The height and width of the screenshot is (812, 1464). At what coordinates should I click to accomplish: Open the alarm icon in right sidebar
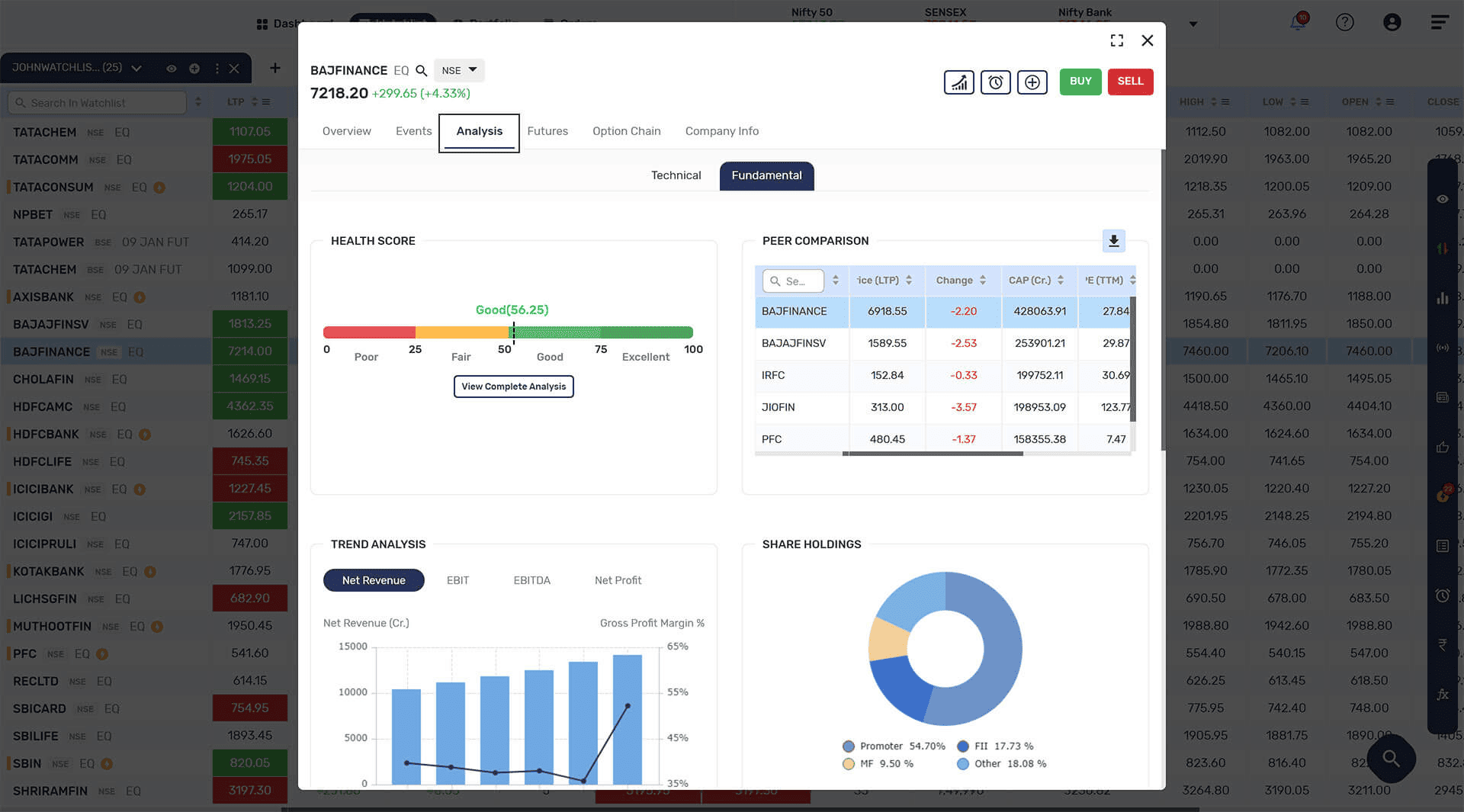click(1442, 595)
